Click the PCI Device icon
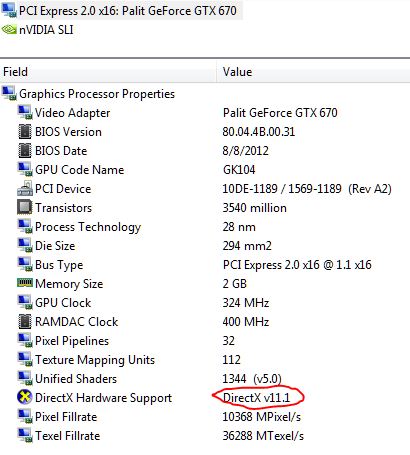Image resolution: width=410 pixels, height=455 pixels. tap(25, 189)
